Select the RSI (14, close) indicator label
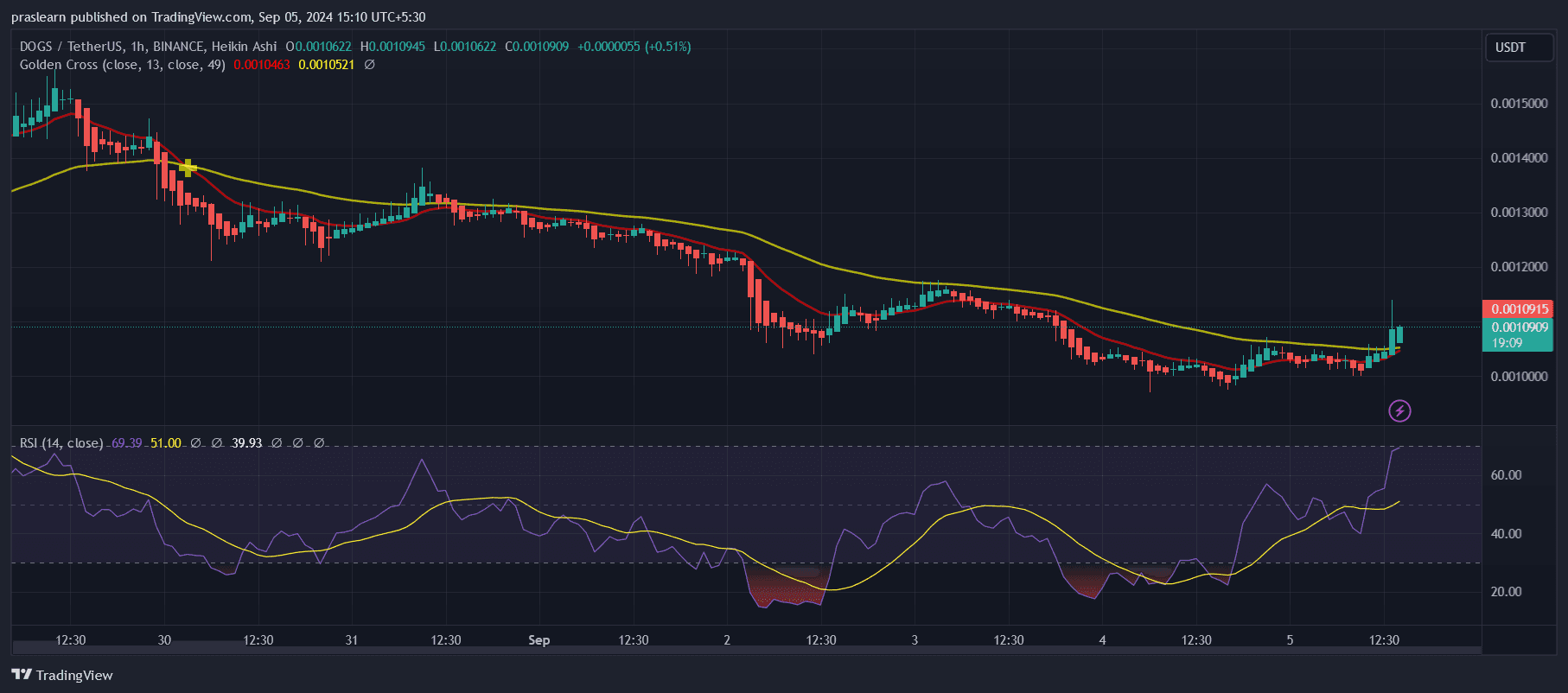 tap(61, 443)
